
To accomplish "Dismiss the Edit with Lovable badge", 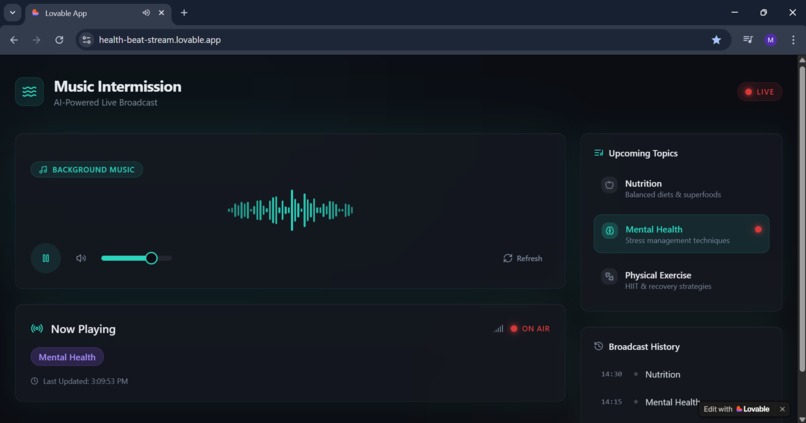I will point(782,409).
